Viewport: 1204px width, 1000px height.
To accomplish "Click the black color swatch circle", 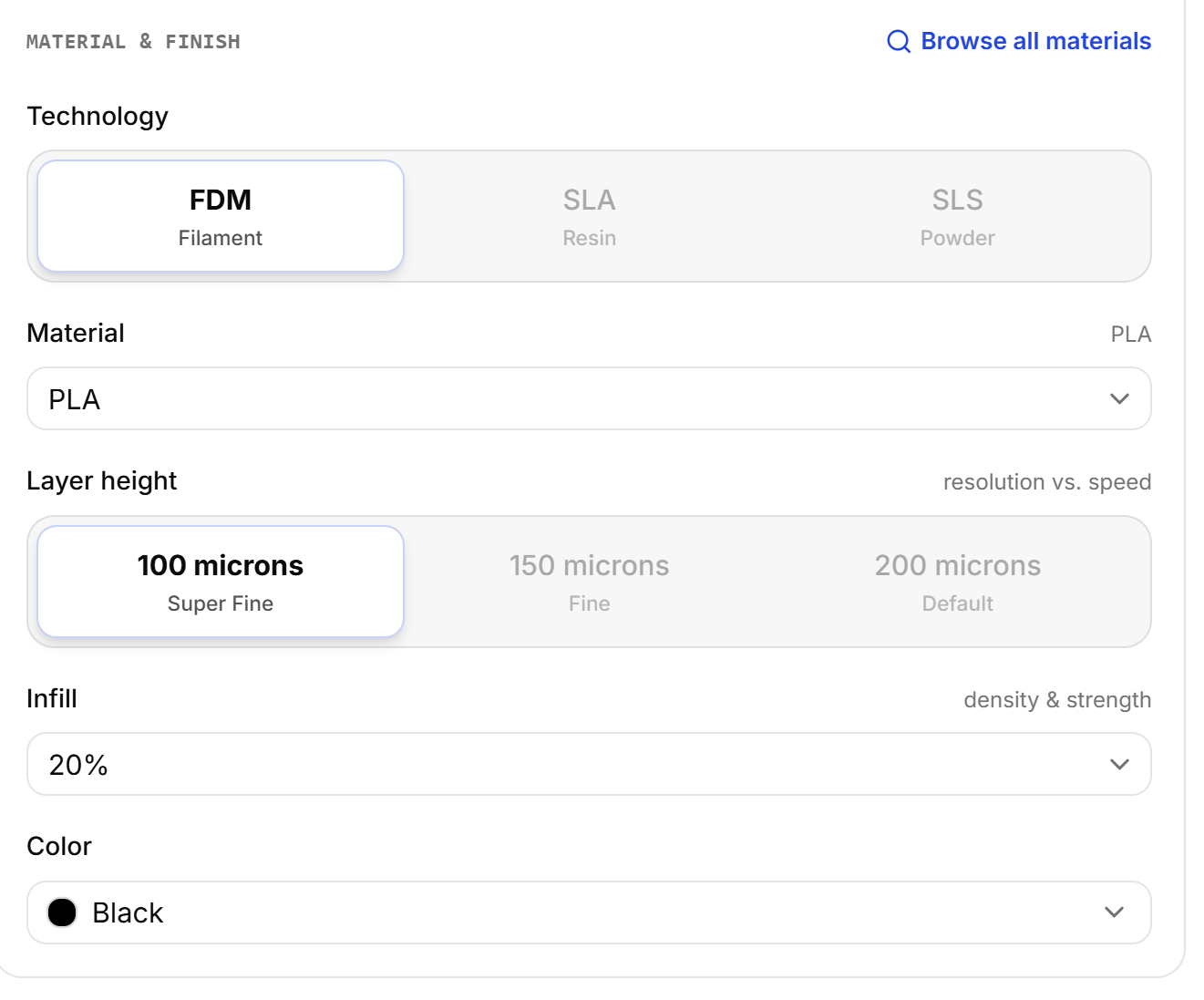I will point(62,912).
